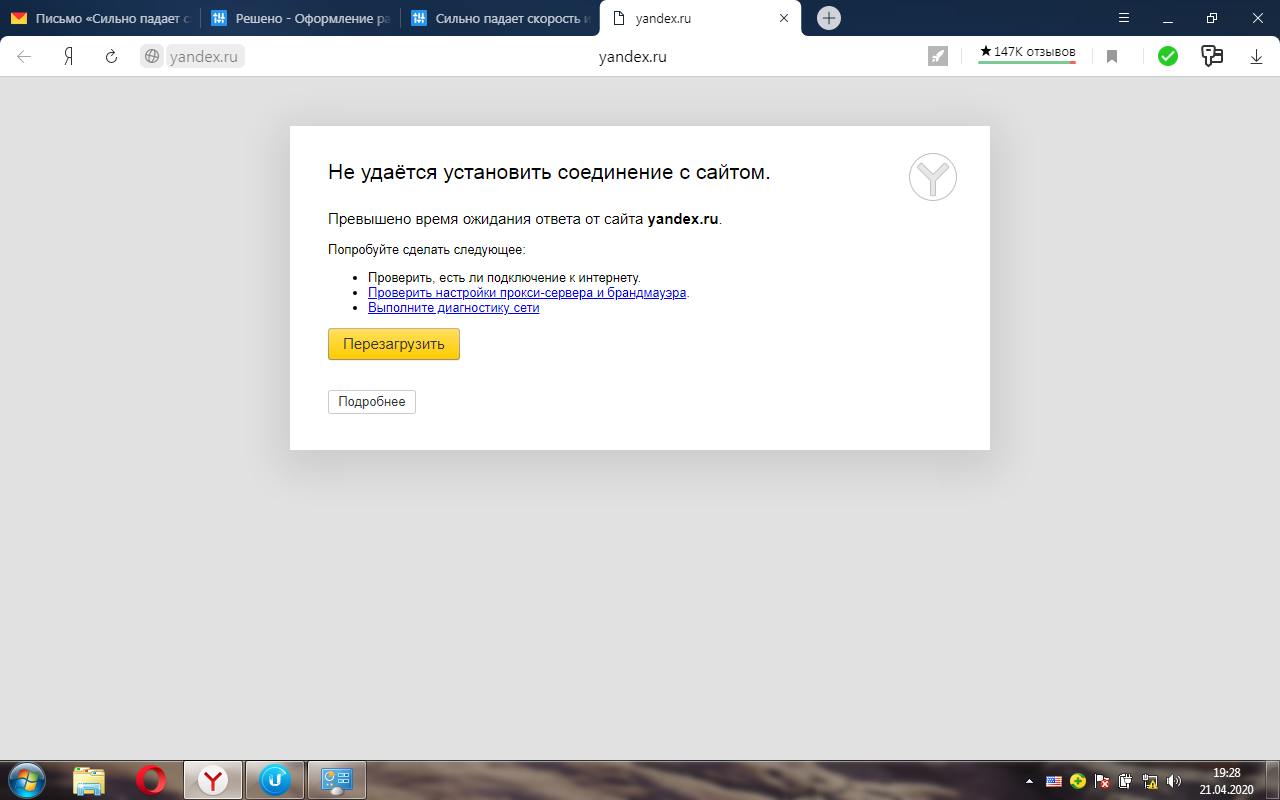Switch input language via the US flag
1280x800 pixels.
click(x=1054, y=781)
